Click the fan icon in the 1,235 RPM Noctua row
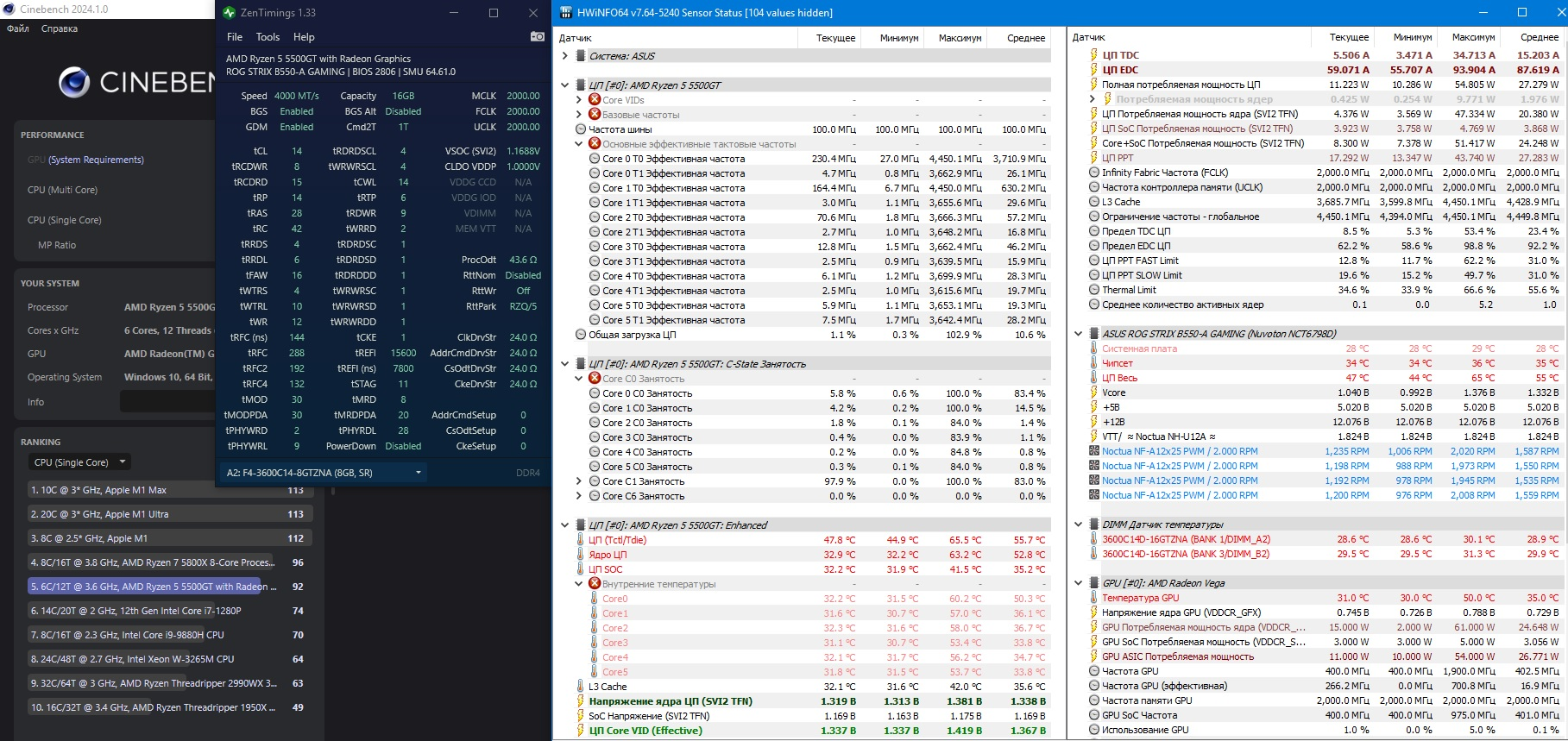Screen dimensions: 1568x741 point(1094,451)
